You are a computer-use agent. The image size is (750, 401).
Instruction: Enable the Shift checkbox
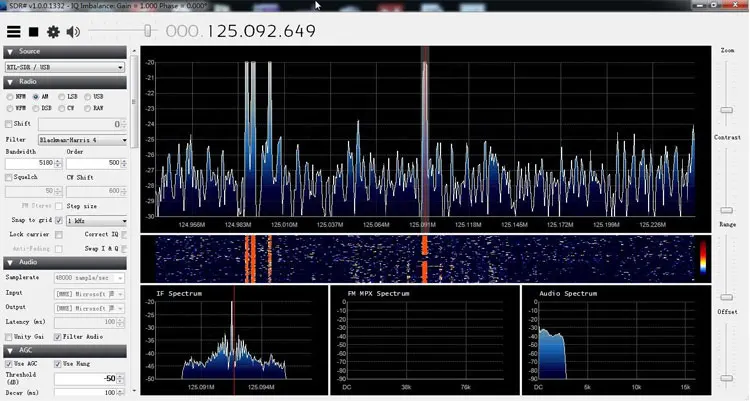[9, 124]
